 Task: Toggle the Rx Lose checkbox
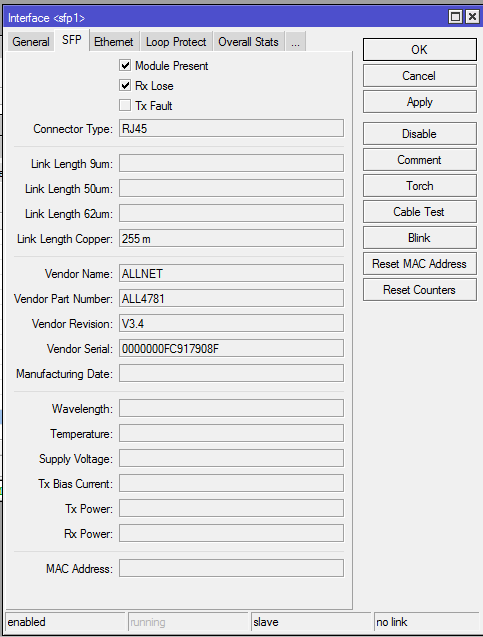click(125, 85)
